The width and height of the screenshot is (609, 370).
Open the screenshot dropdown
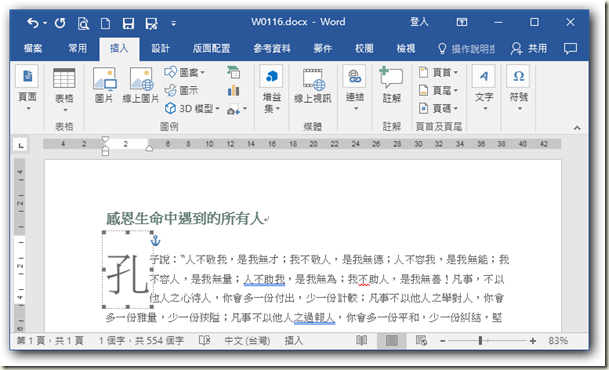[237, 109]
